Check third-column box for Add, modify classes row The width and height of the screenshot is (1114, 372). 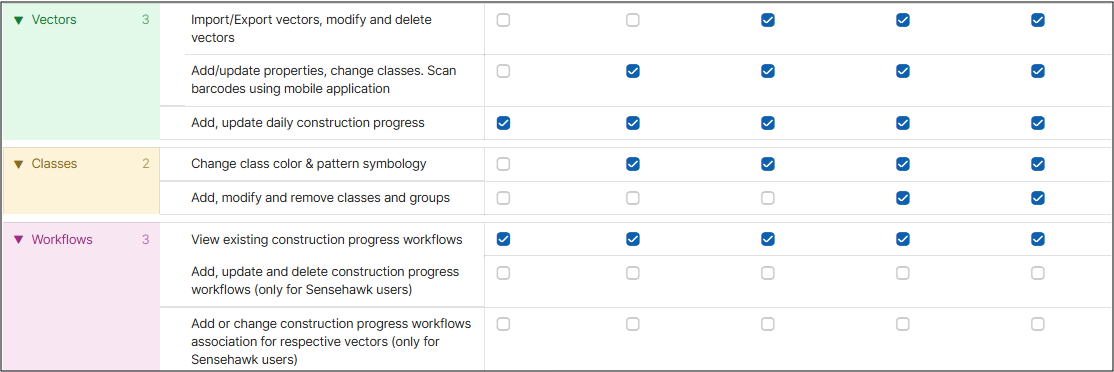[x=767, y=198]
